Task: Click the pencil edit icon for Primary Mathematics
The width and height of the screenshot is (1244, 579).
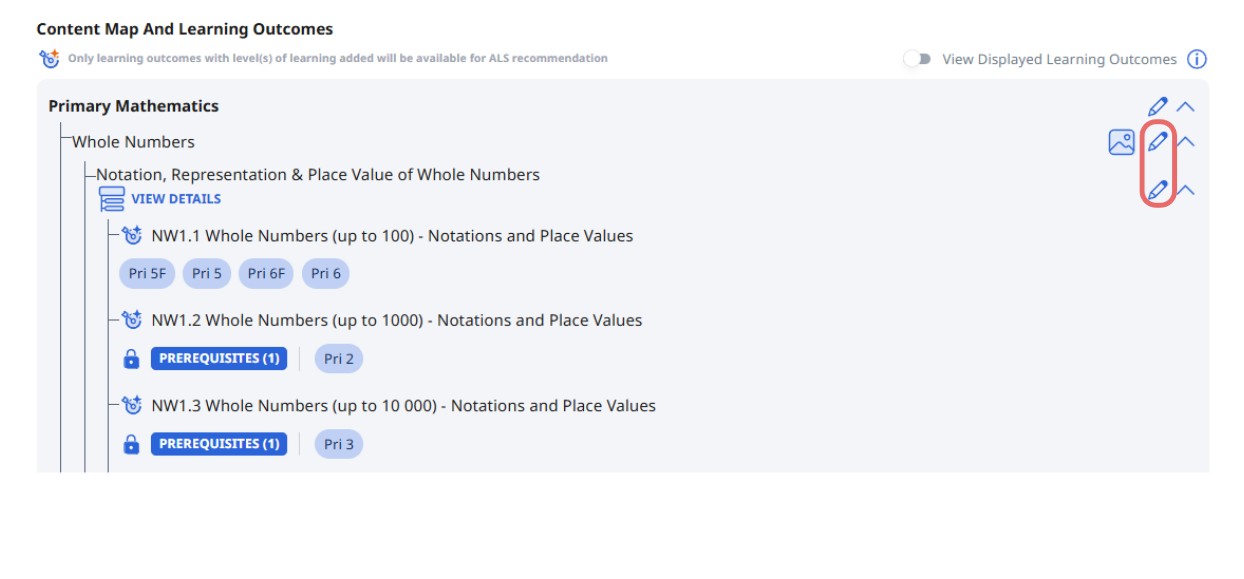Action: (x=1157, y=106)
